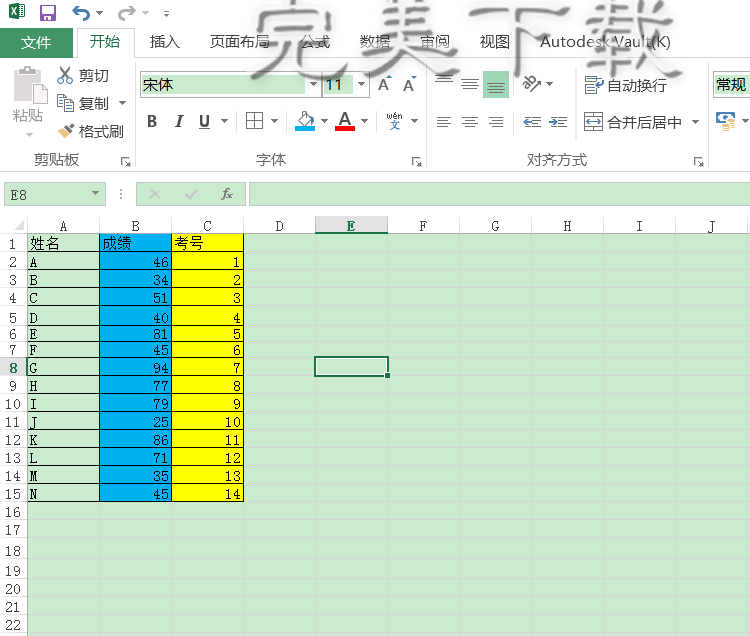
Task: Apply the blue fill color bucket
Action: pyautogui.click(x=305, y=121)
